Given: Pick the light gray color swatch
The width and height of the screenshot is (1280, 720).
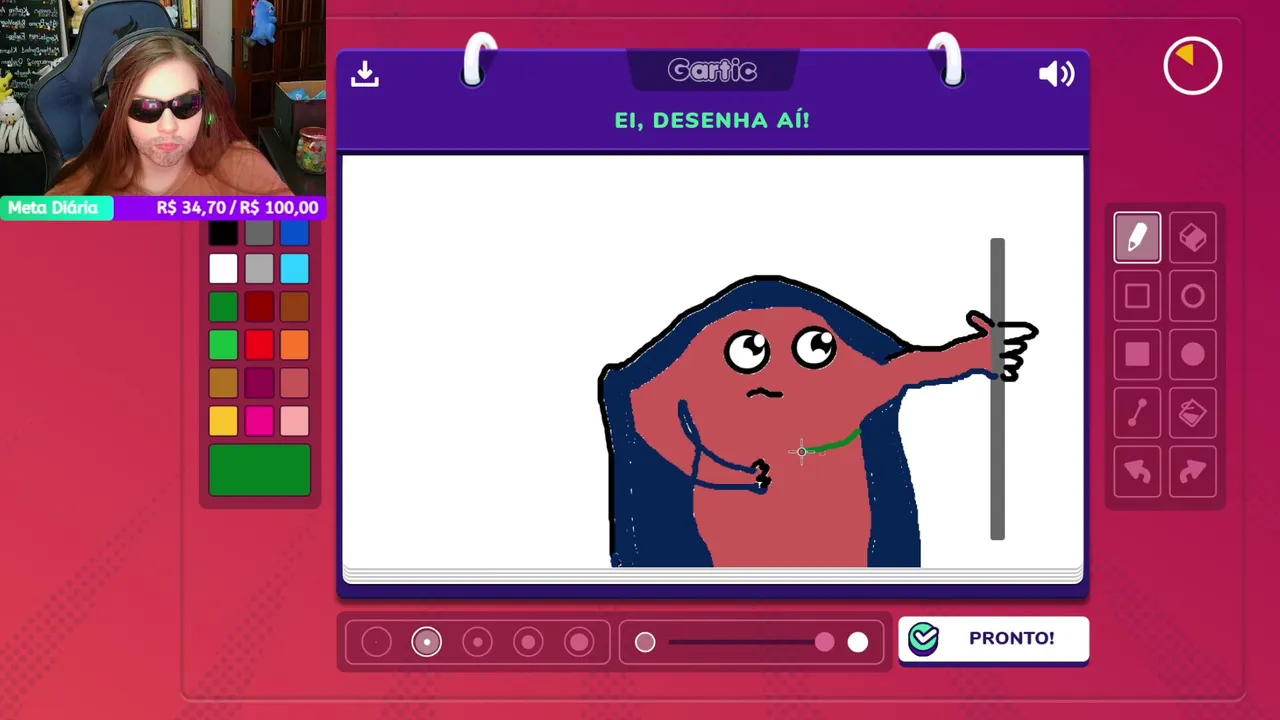Looking at the screenshot, I should pyautogui.click(x=259, y=269).
